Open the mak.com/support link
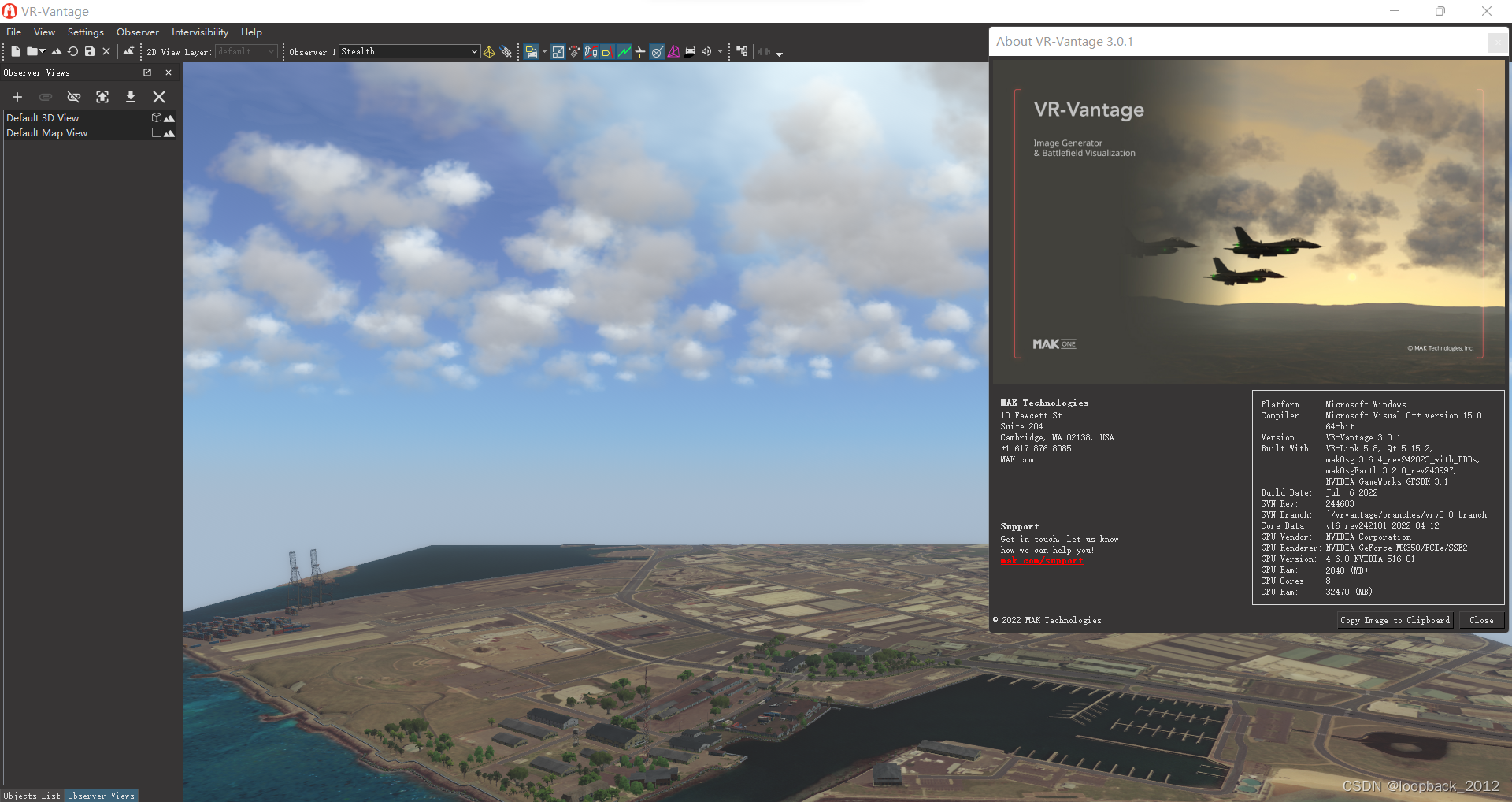Image resolution: width=1512 pixels, height=802 pixels. [1041, 561]
